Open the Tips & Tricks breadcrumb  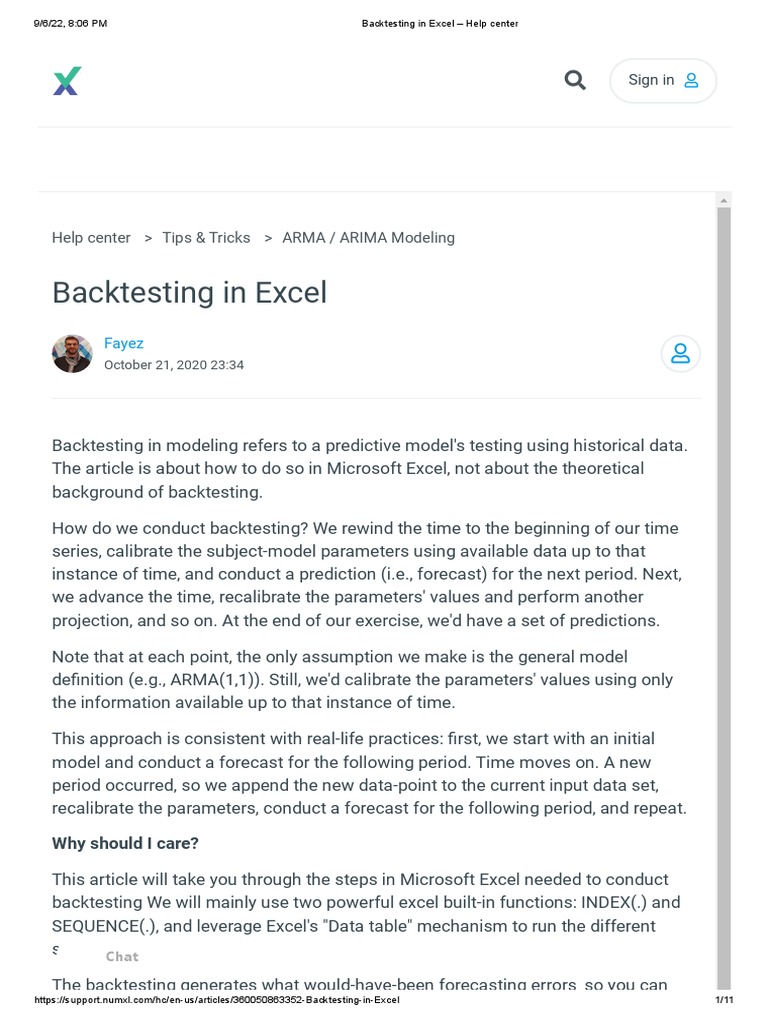click(x=206, y=238)
